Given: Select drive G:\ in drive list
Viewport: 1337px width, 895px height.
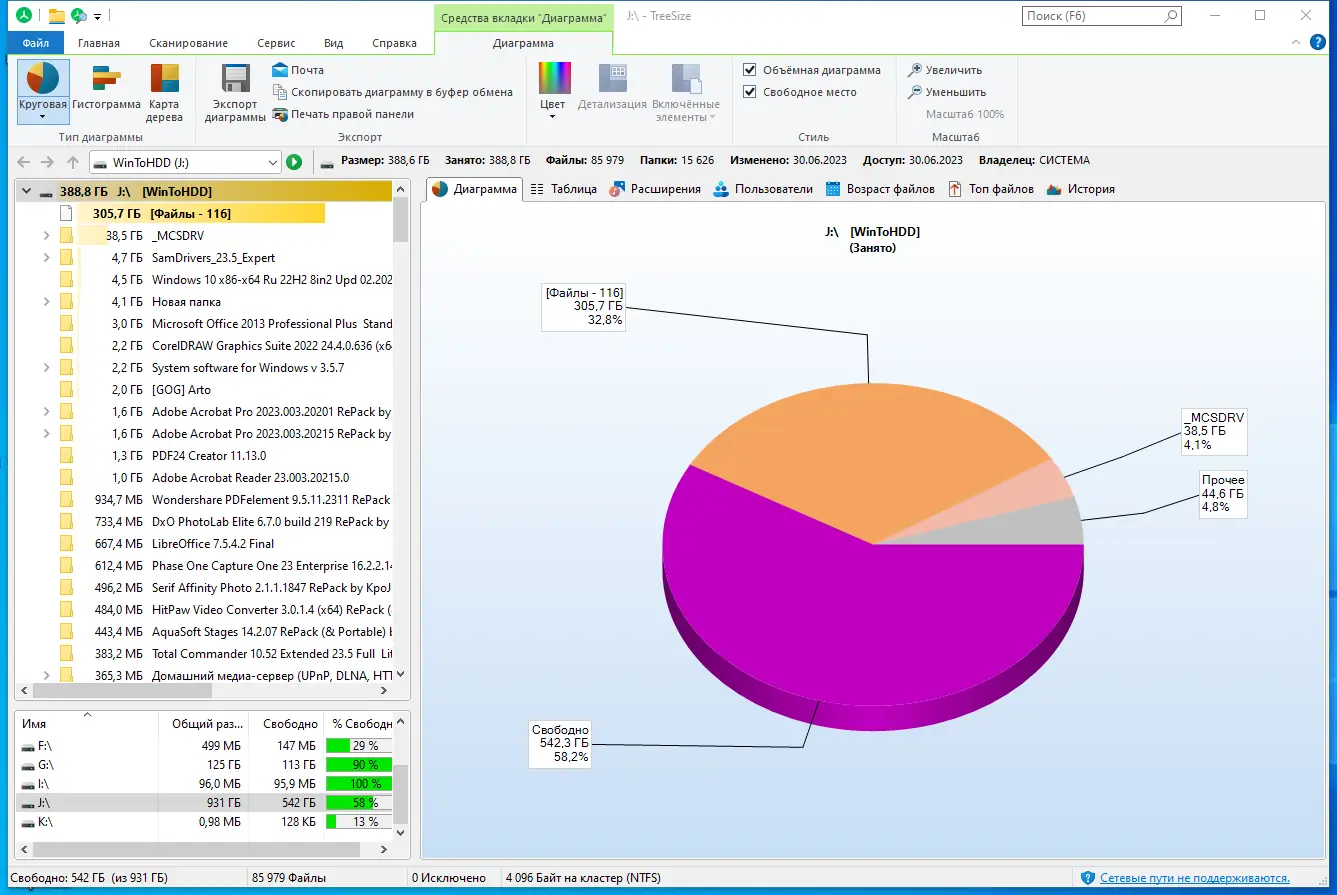Looking at the screenshot, I should pos(205,765).
